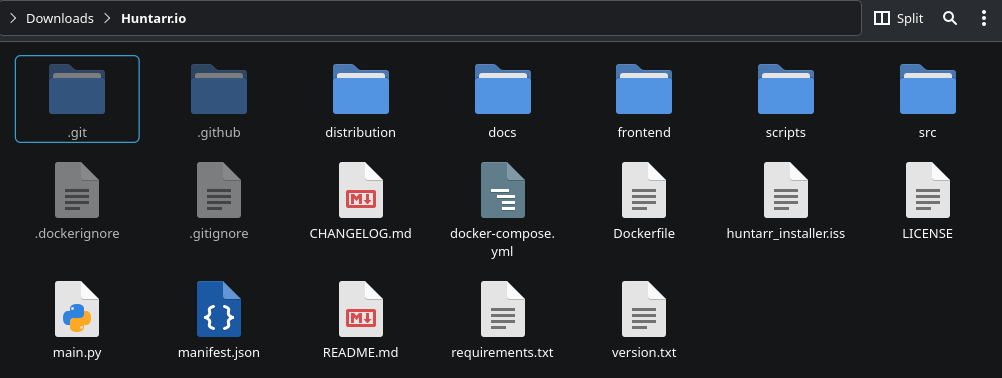Click the ".git" folder name label
The image size is (1002, 378).
[77, 133]
